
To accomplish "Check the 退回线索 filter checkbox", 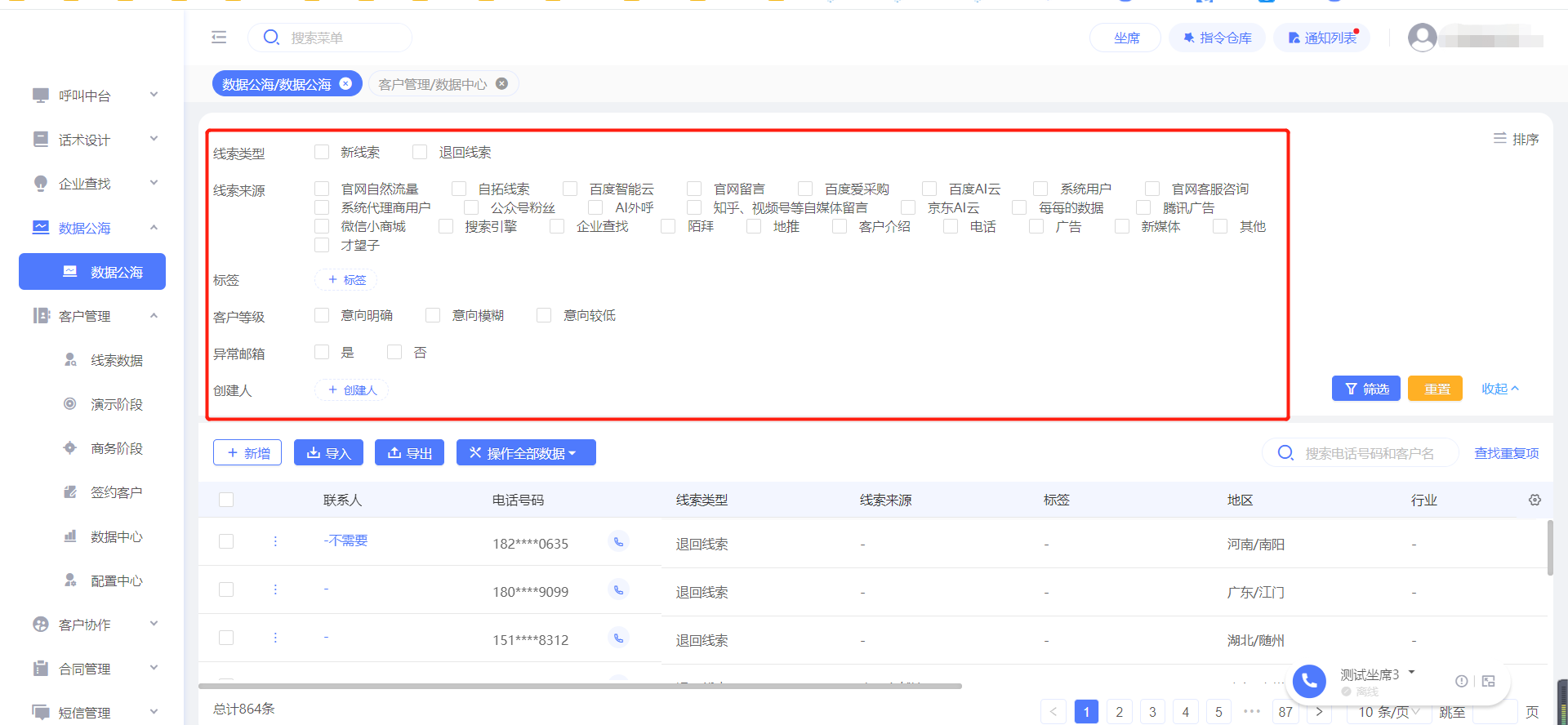I will click(420, 152).
